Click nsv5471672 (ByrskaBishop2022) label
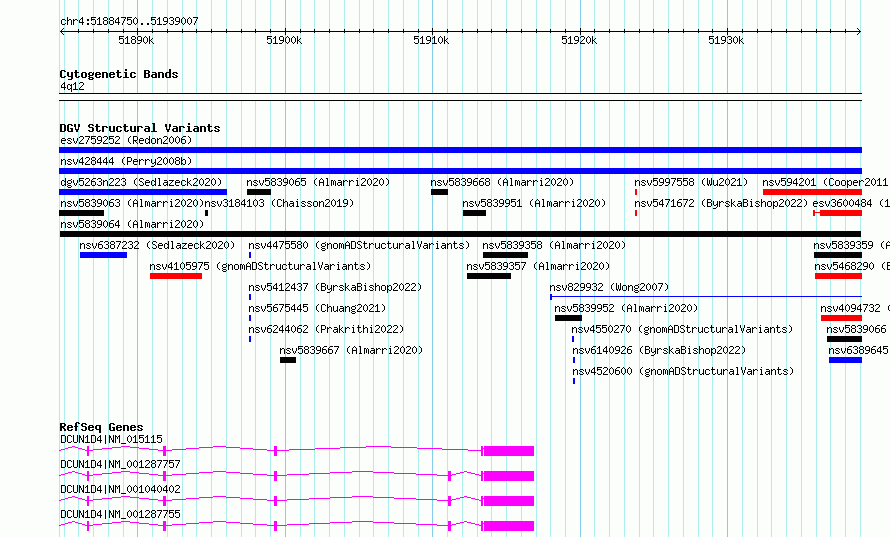 pos(721,203)
